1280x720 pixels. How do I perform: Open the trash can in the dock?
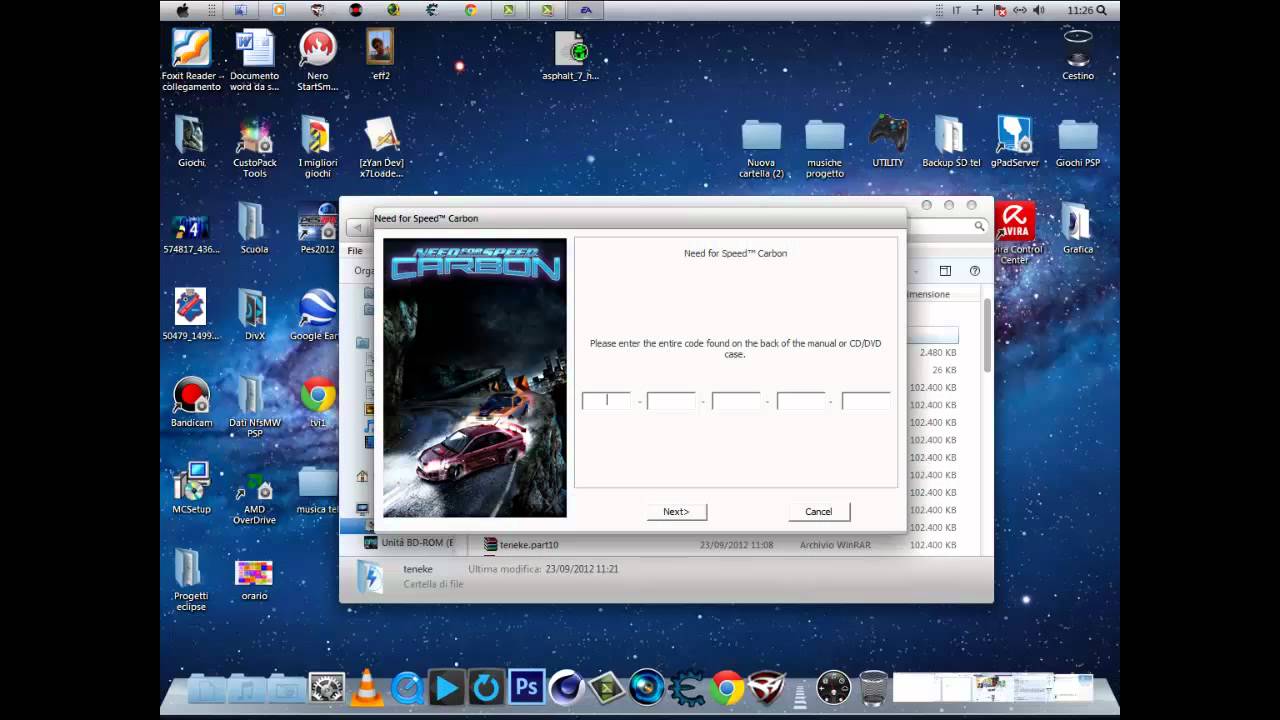tap(873, 687)
